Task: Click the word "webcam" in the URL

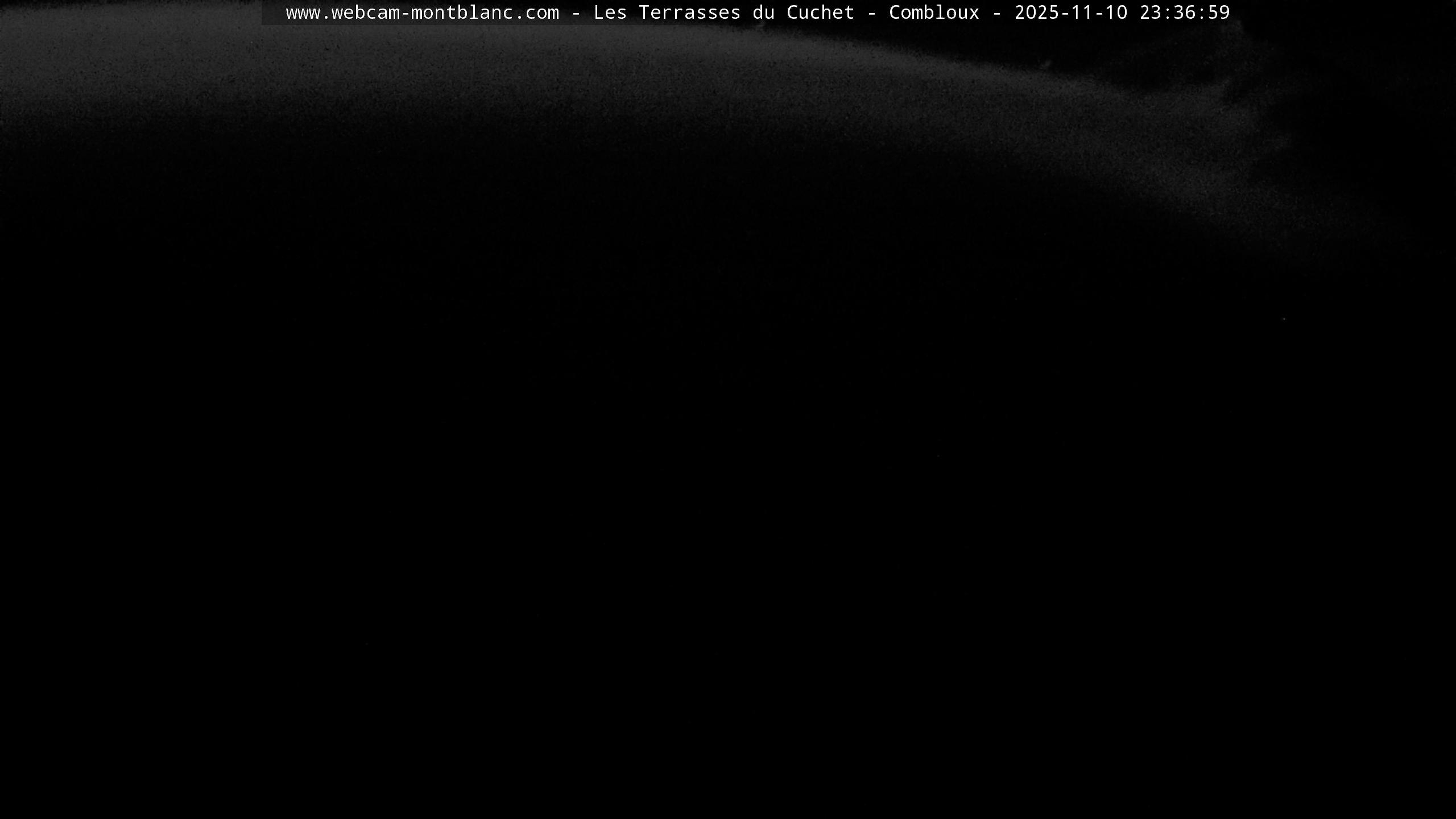Action: [365, 13]
